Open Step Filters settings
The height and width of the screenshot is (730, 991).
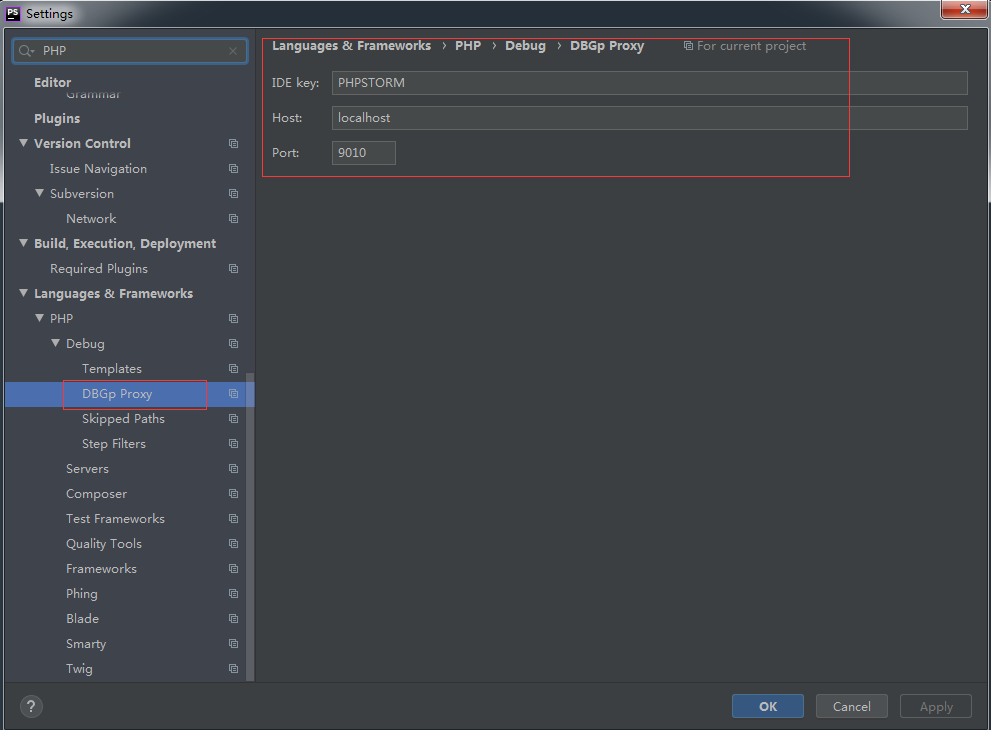(114, 444)
